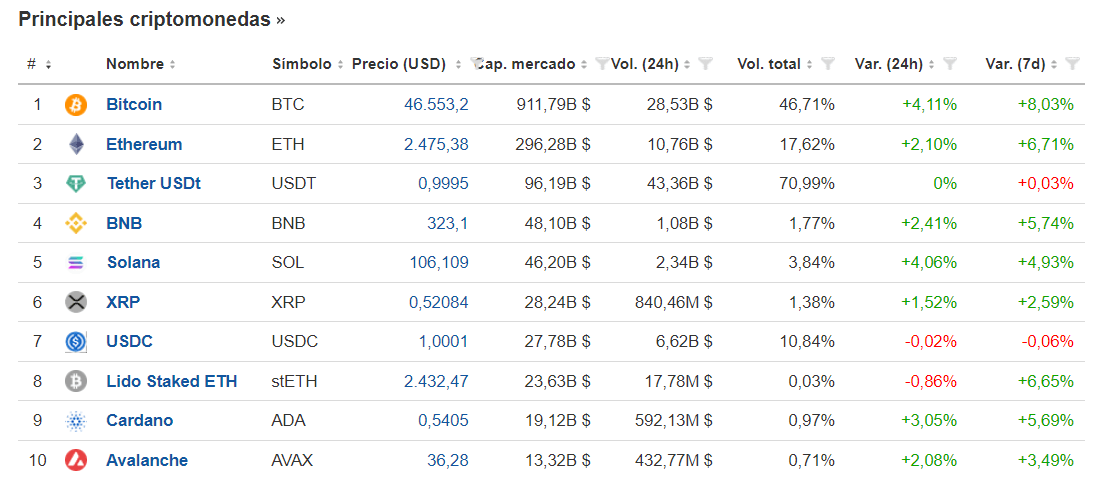Screen dimensions: 1102x493
Task: Open filter for Vol. total column
Action: (827, 64)
